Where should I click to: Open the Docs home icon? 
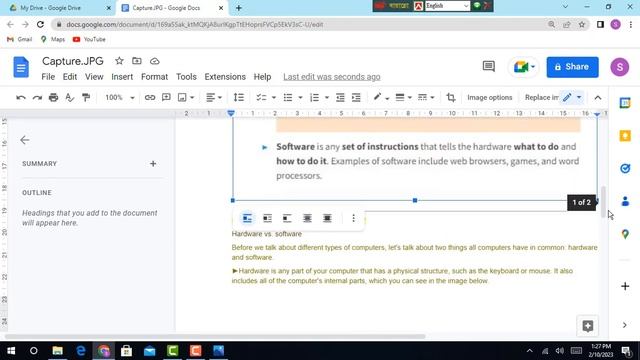[x=21, y=67]
